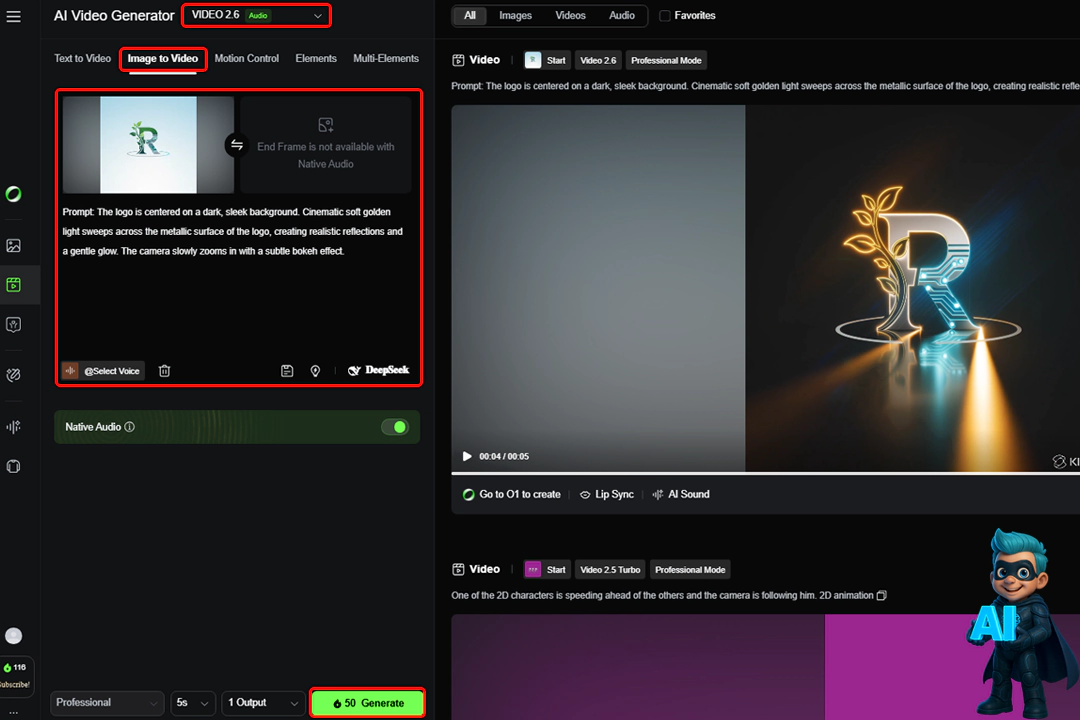This screenshot has height=720, width=1080.
Task: Switch to the Text to Video tab
Action: coord(82,59)
